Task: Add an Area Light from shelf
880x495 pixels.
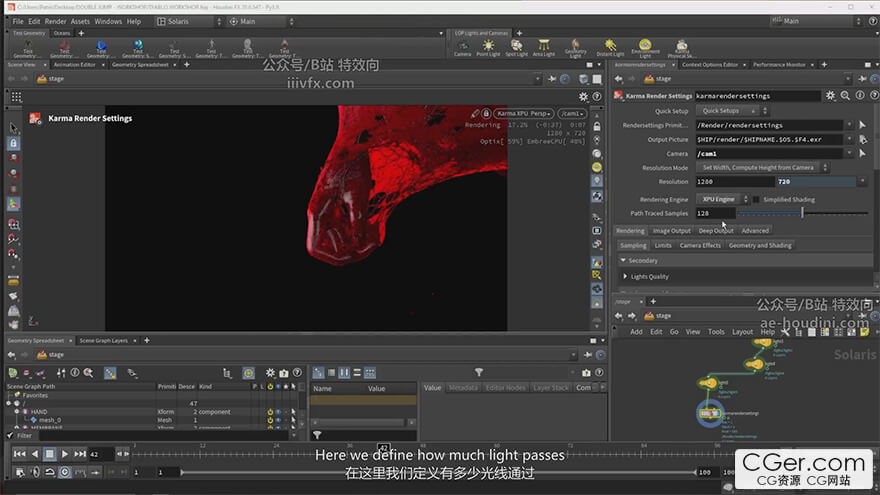Action: (545, 47)
